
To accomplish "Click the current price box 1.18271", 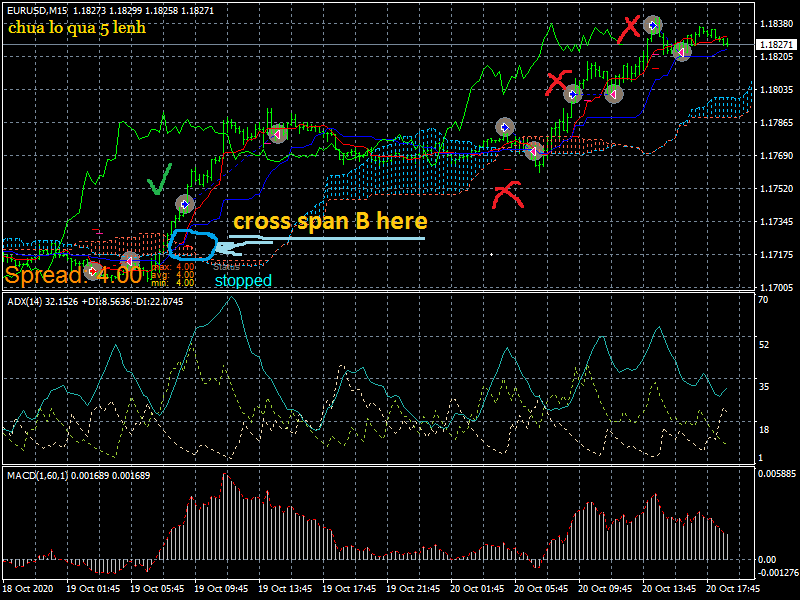I will coord(777,44).
